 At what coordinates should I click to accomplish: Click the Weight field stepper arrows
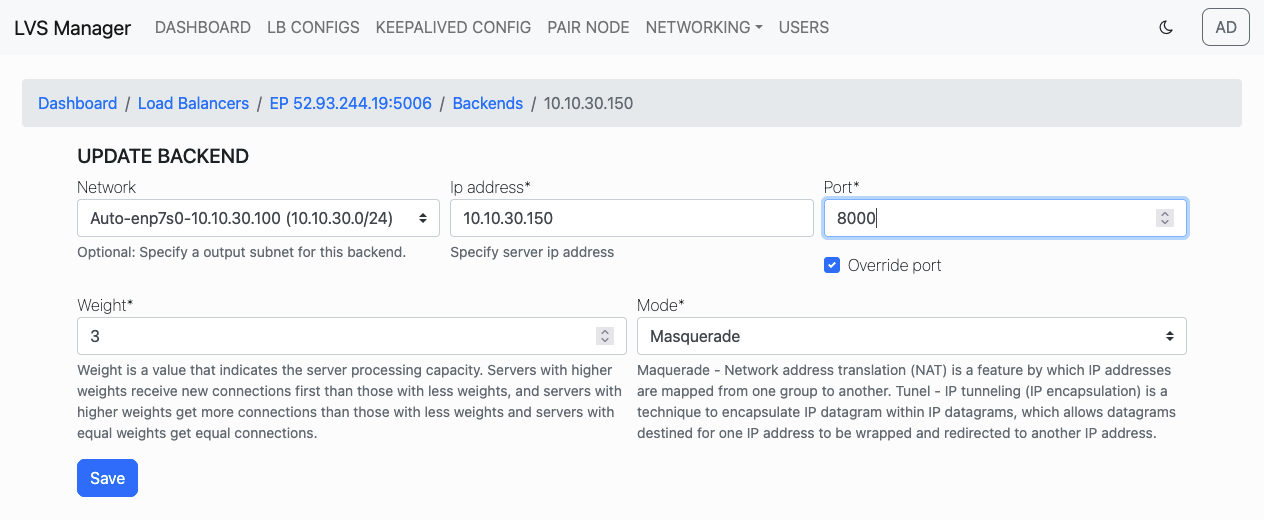604,336
